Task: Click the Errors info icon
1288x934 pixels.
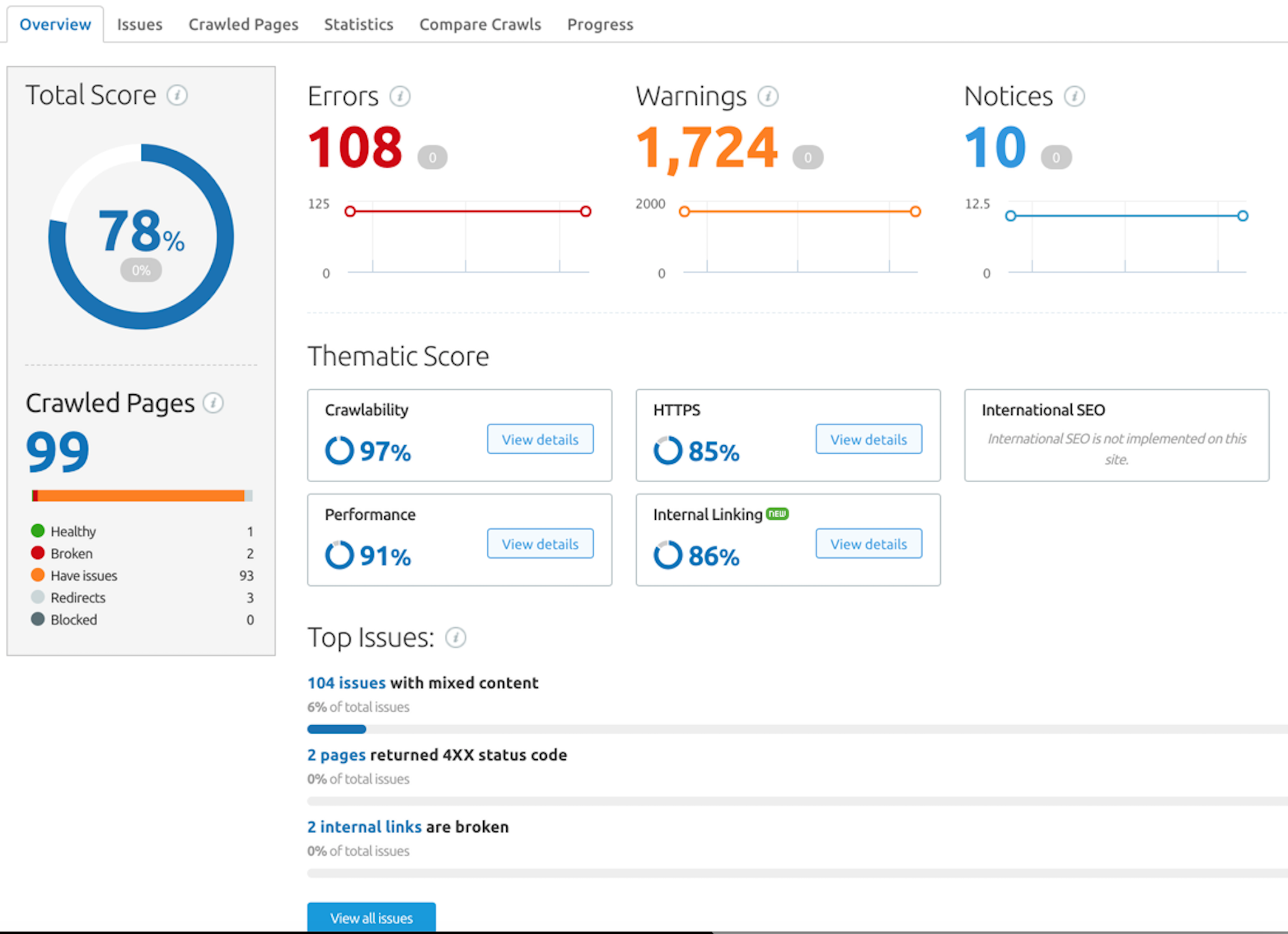Action: tap(399, 97)
